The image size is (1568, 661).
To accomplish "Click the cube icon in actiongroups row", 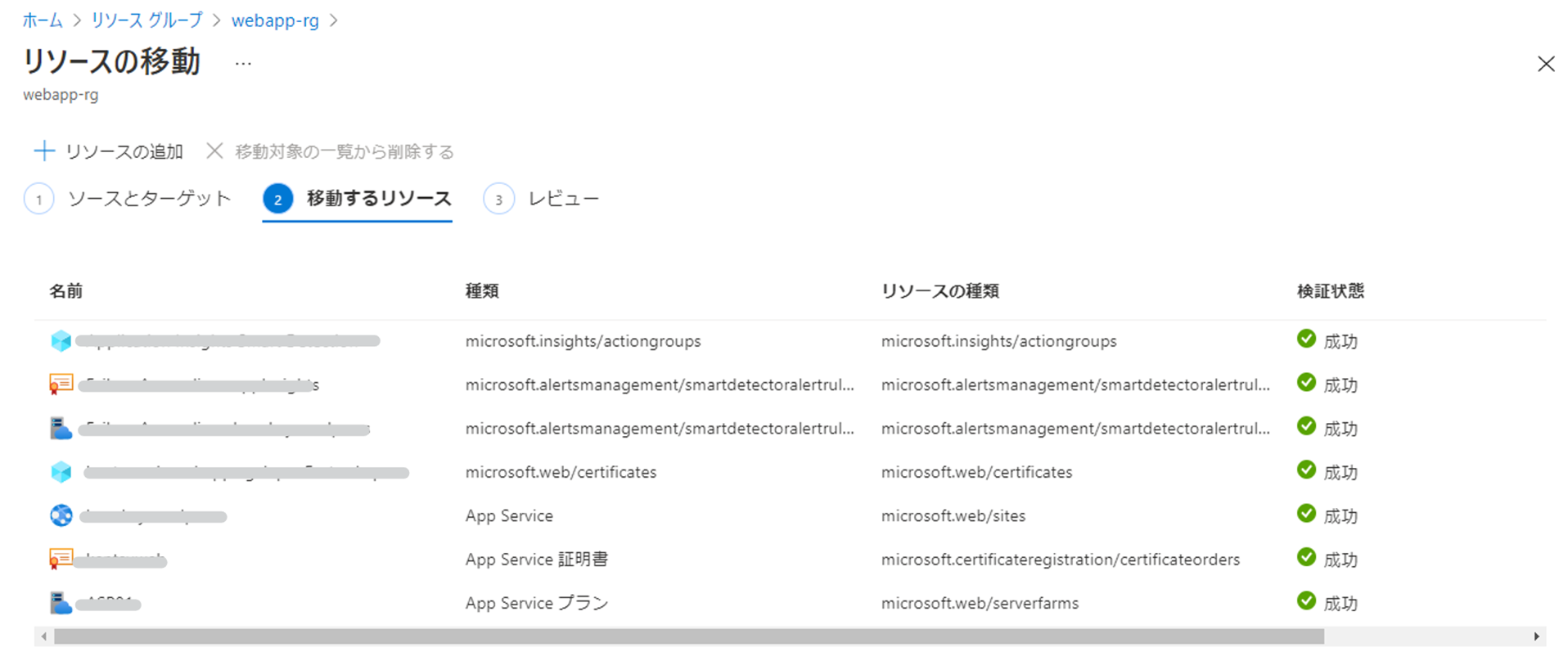I will [61, 341].
